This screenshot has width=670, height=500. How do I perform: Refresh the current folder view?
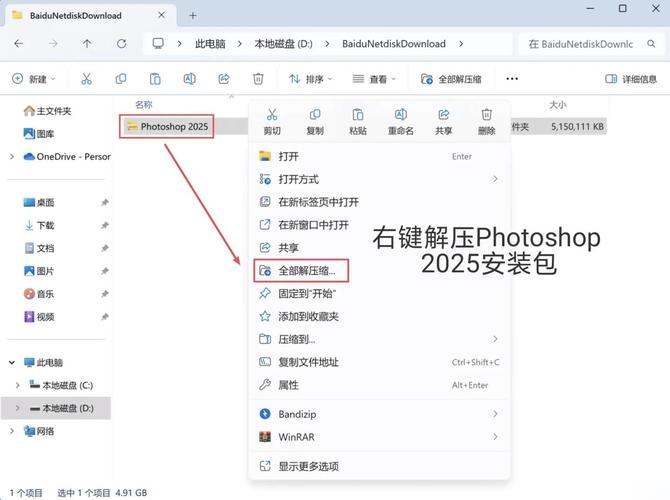(121, 44)
